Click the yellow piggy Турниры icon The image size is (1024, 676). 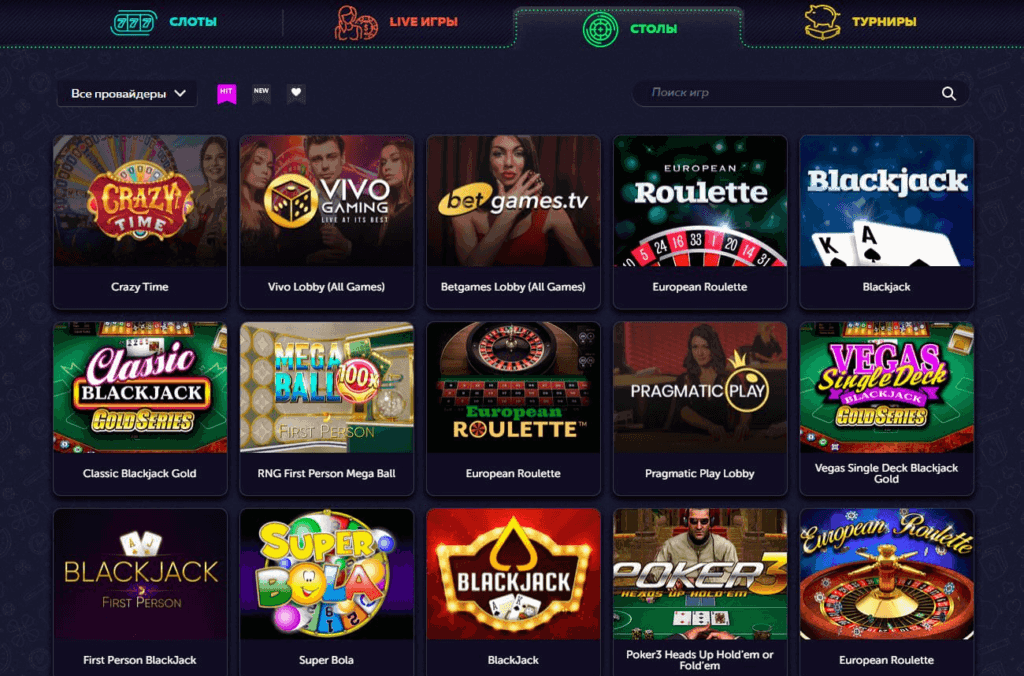pos(822,22)
